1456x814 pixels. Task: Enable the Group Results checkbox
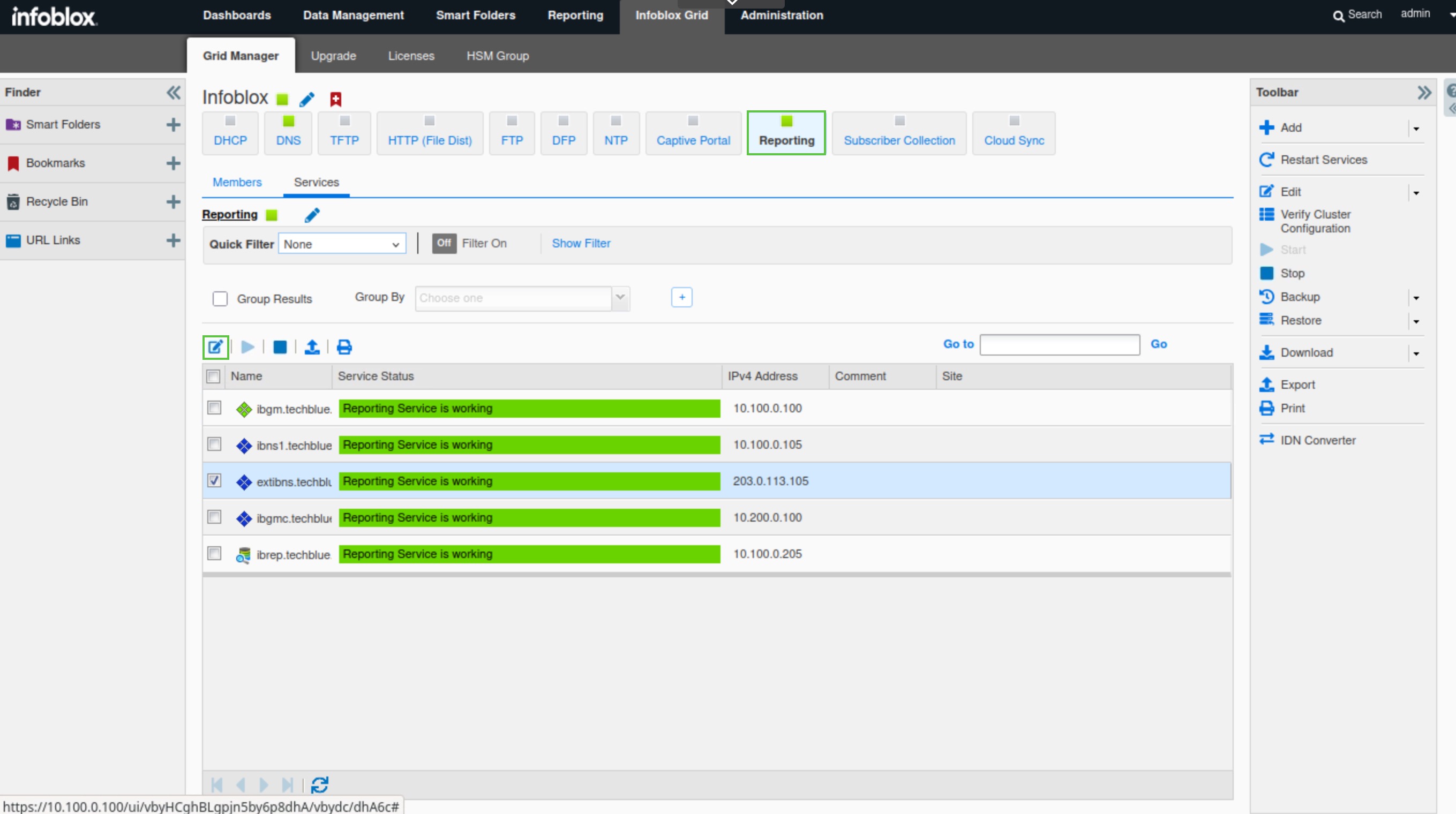[x=220, y=298]
